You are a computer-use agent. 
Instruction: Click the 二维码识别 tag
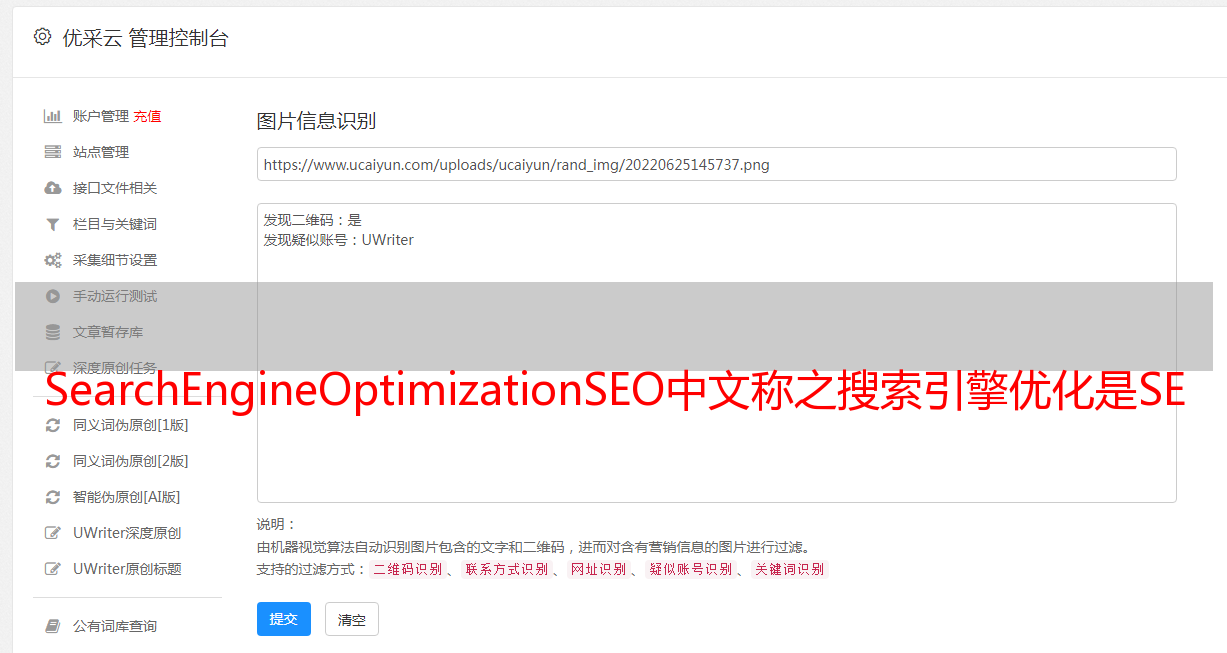(408, 569)
